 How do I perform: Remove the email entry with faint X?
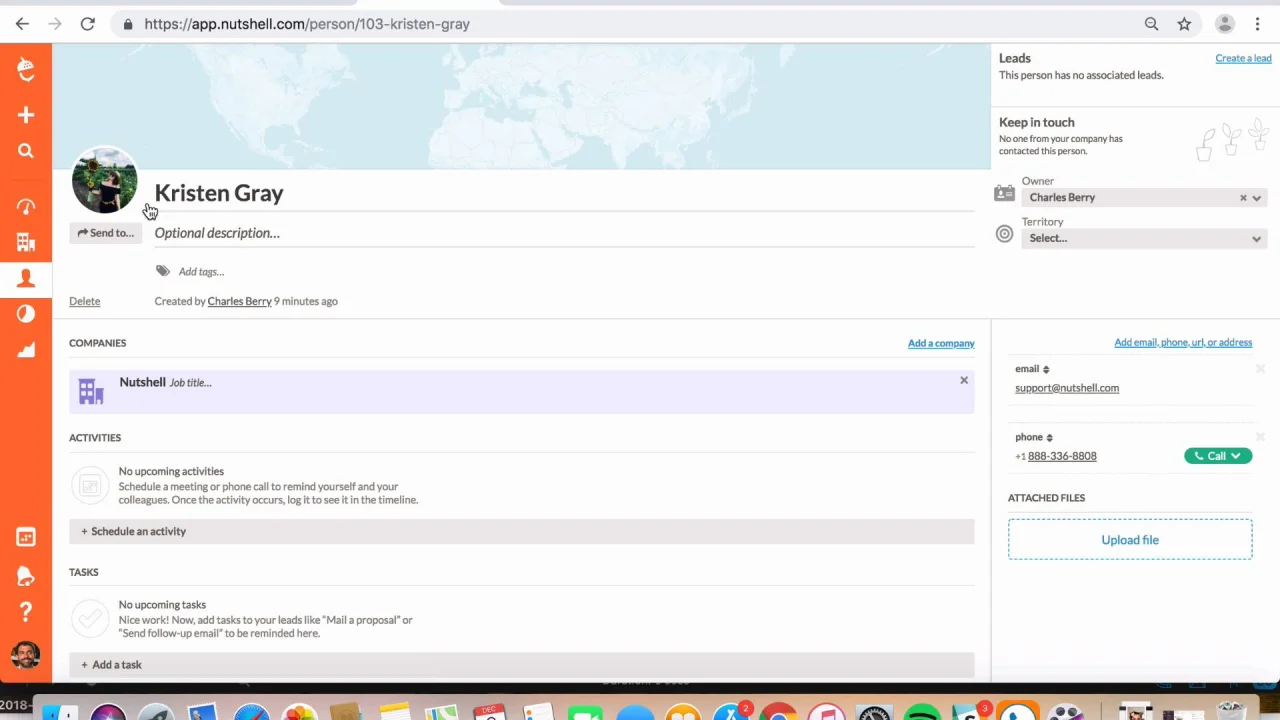coord(1260,369)
